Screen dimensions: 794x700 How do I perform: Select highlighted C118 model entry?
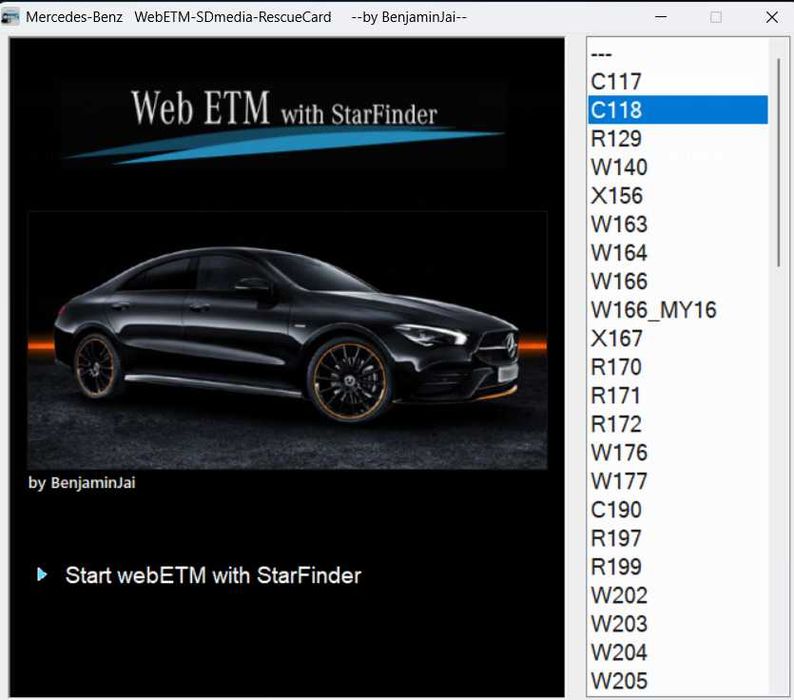678,109
